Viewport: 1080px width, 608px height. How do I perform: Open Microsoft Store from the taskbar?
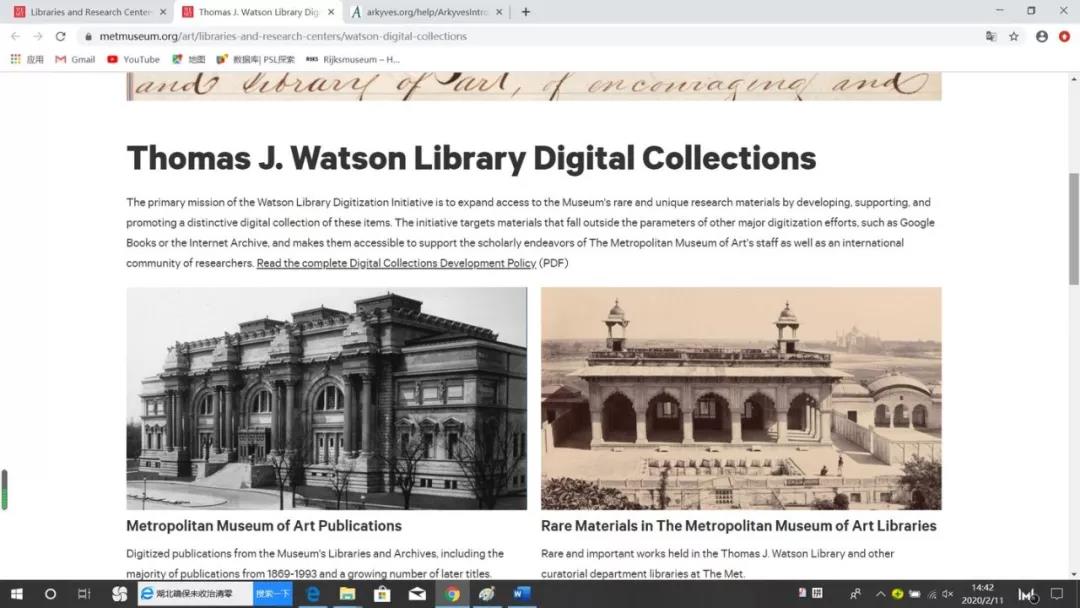(382, 594)
